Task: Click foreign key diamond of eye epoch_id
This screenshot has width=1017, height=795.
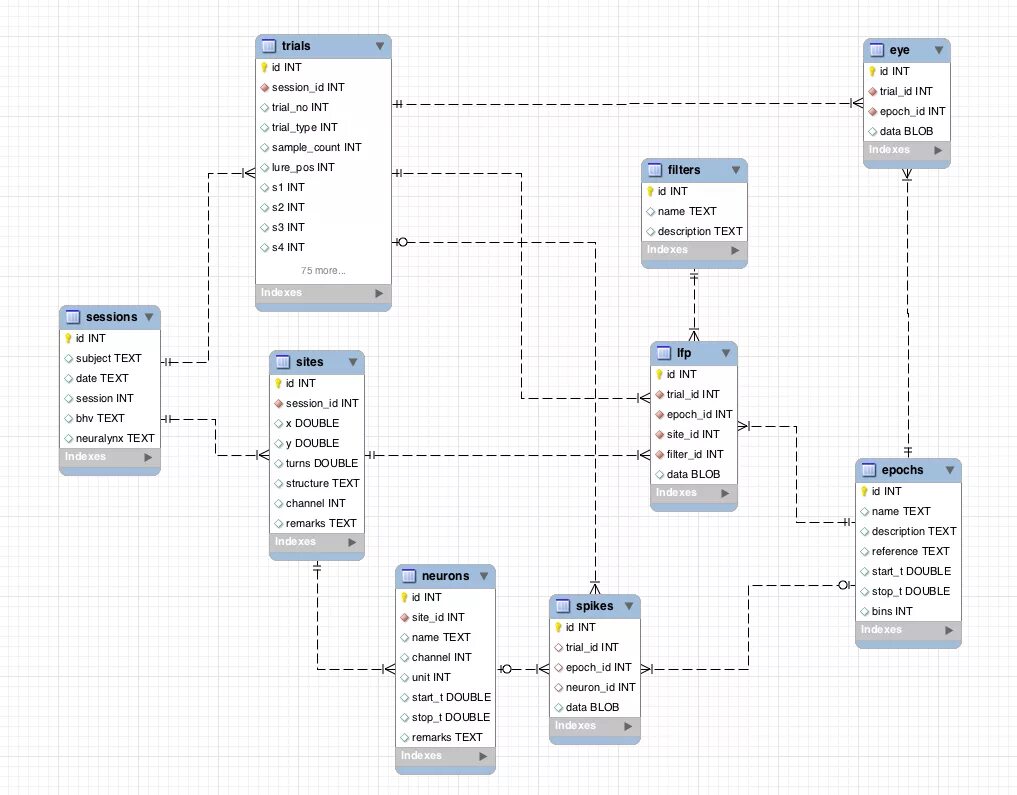Action: (x=872, y=112)
